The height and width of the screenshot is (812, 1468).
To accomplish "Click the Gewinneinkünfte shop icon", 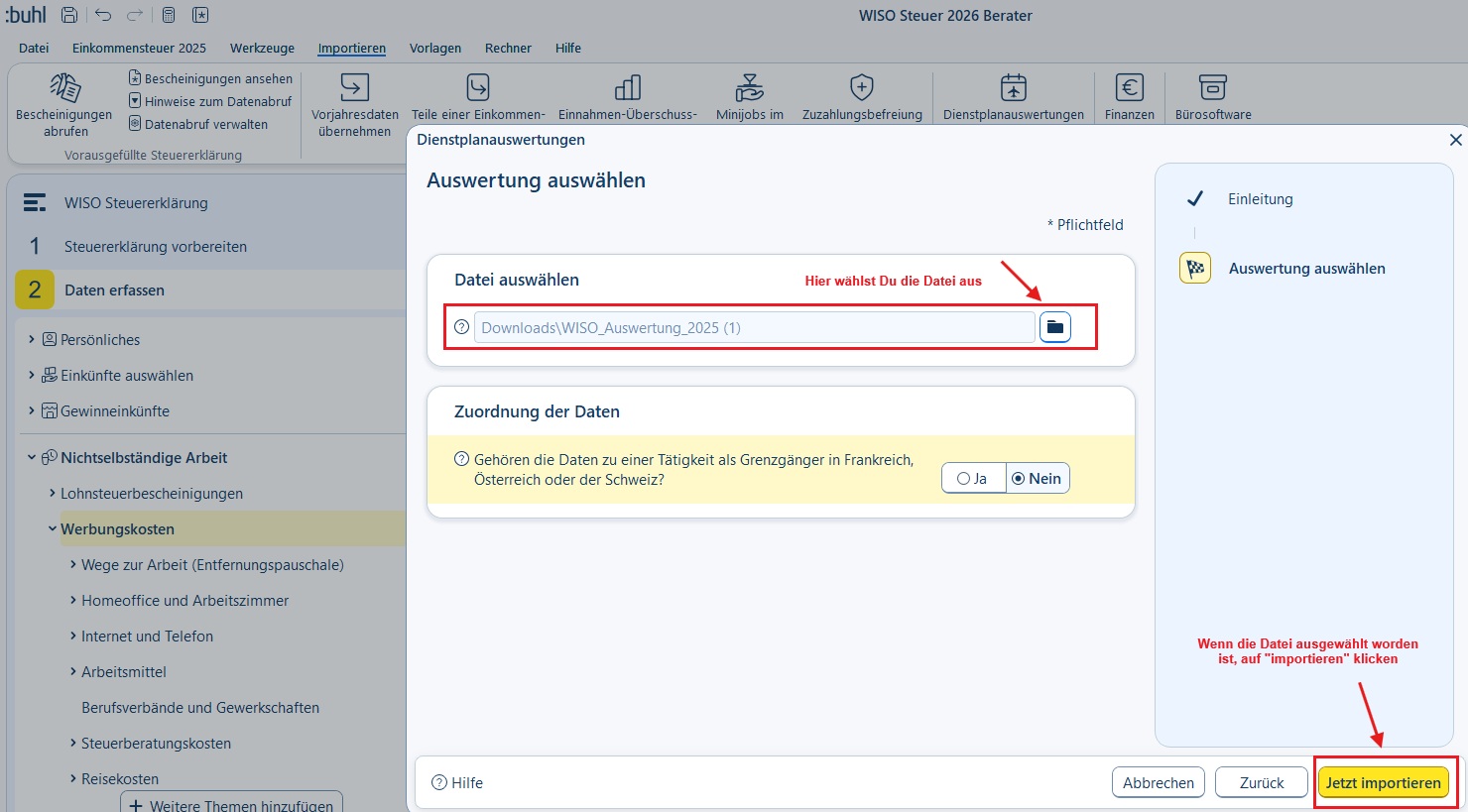I will tap(50, 410).
